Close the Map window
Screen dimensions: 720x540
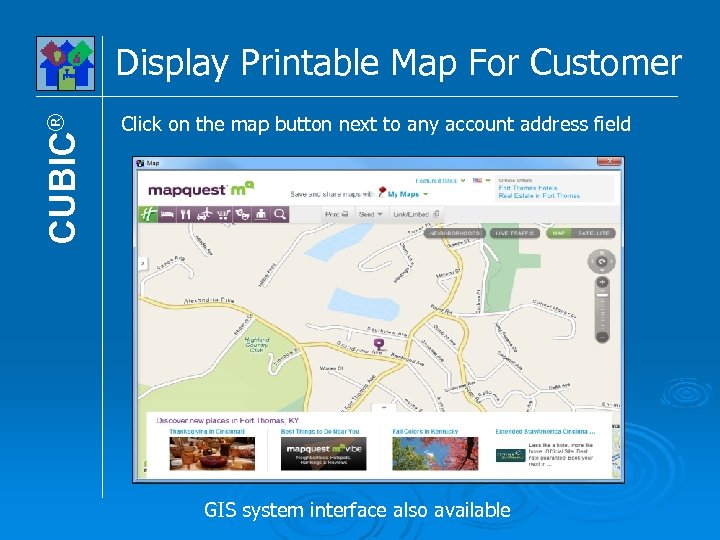coord(610,162)
